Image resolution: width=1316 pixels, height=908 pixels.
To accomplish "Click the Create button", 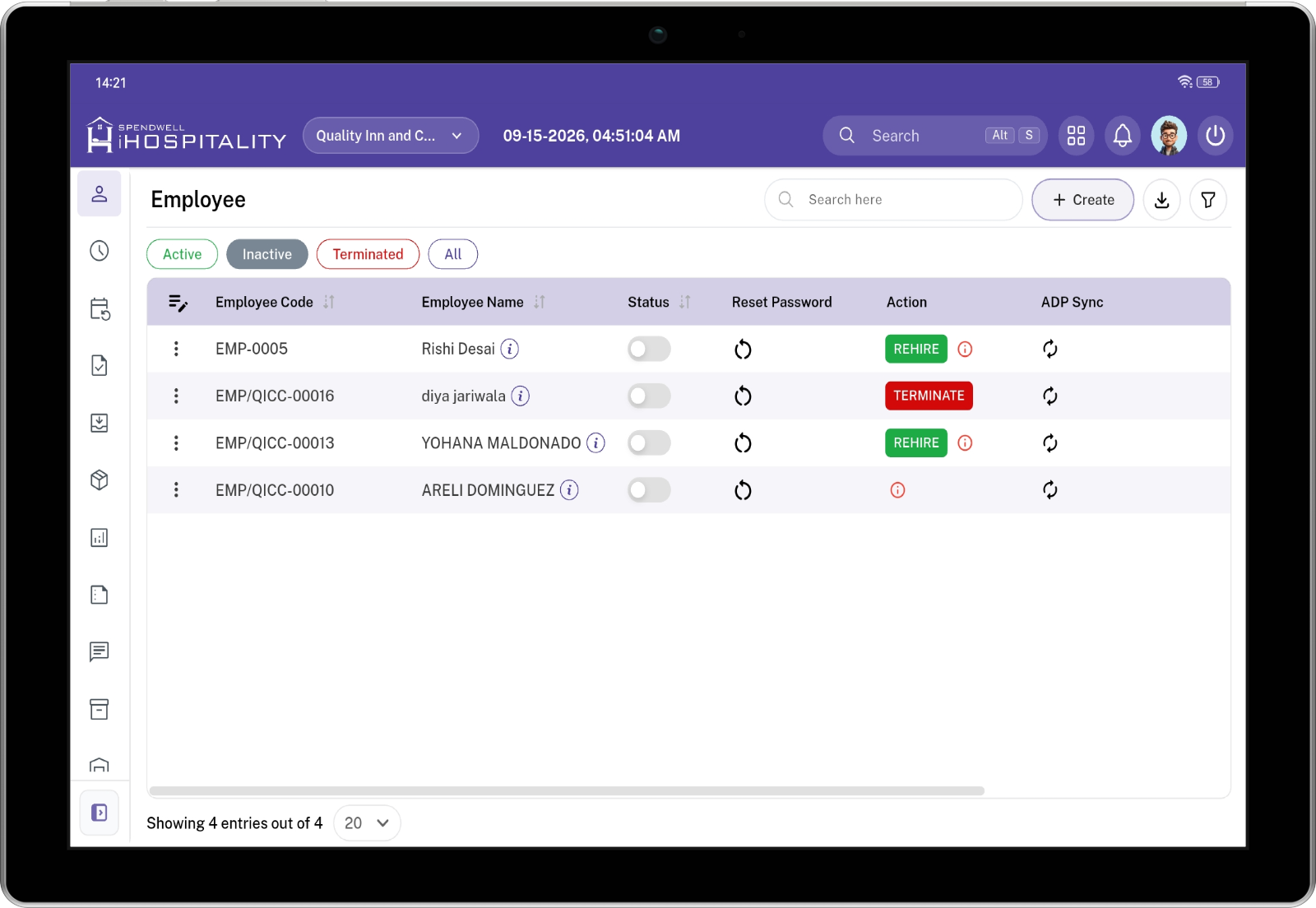I will coord(1083,200).
